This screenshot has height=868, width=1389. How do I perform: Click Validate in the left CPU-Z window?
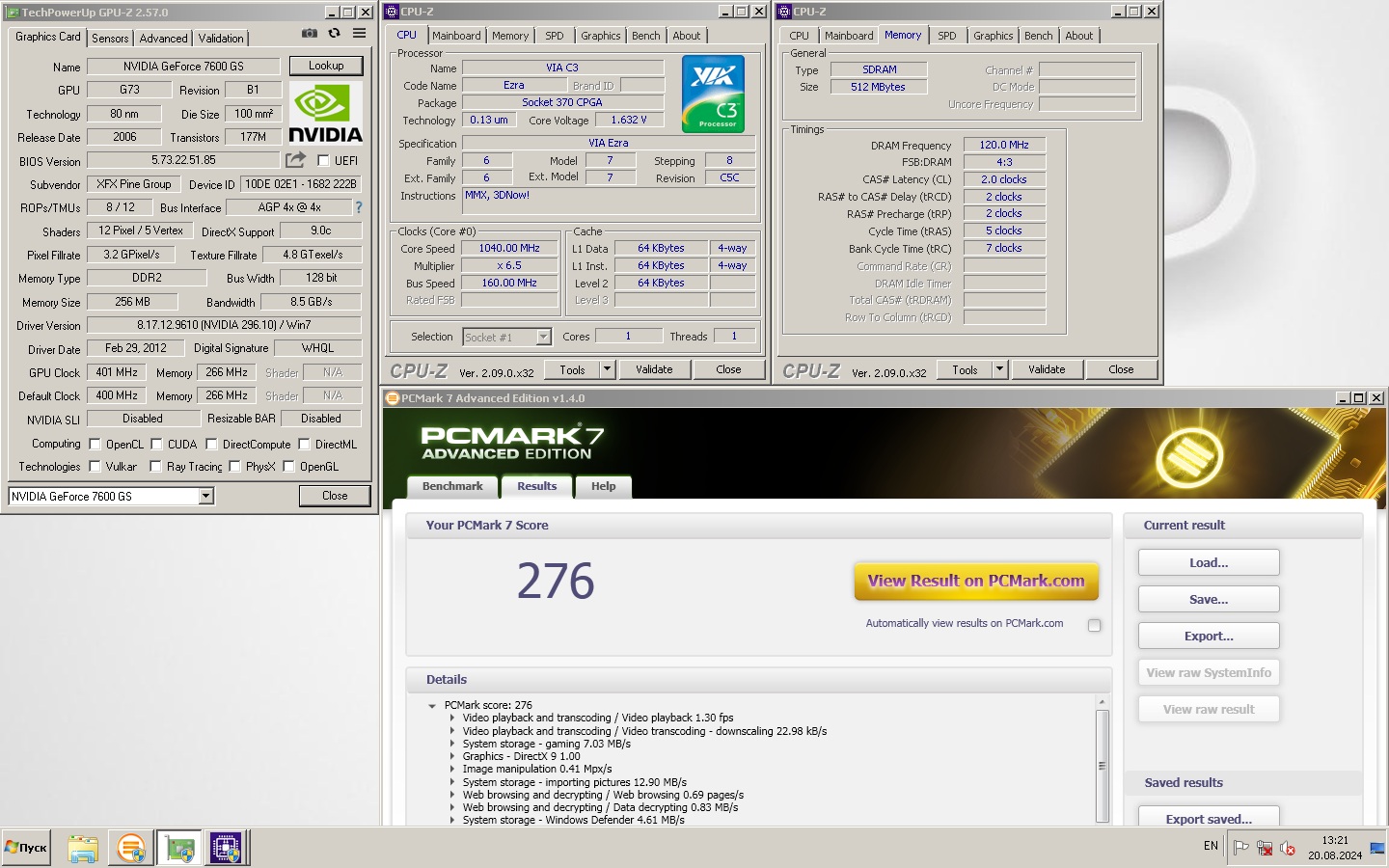pyautogui.click(x=654, y=369)
